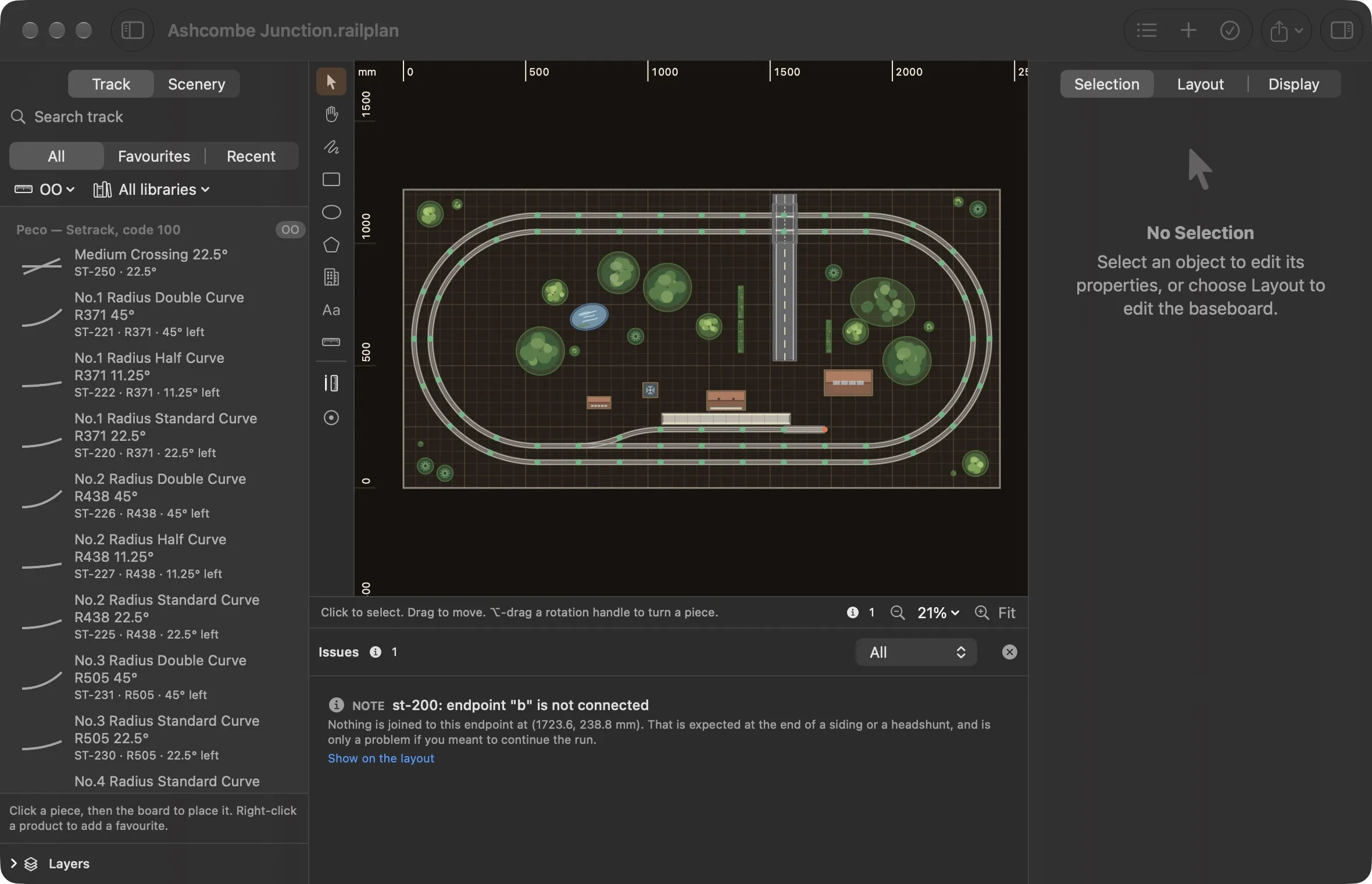This screenshot has height=884, width=1372.
Task: Close the Issues panel
Action: pos(1010,652)
